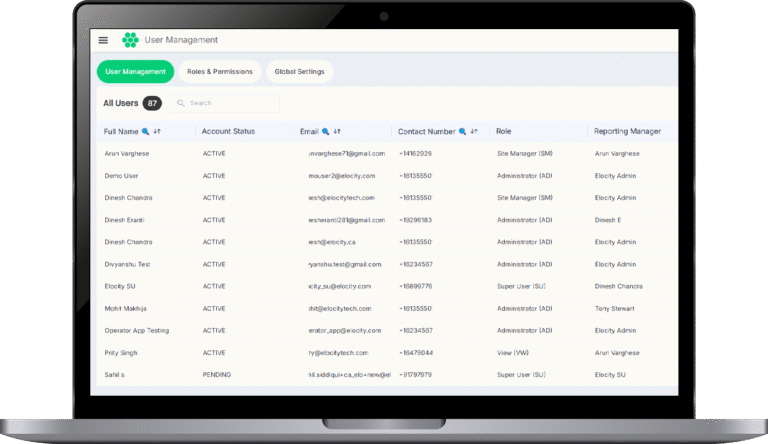768x444 pixels.
Task: Select the Arun Varghese user row
Action: (x=125, y=153)
